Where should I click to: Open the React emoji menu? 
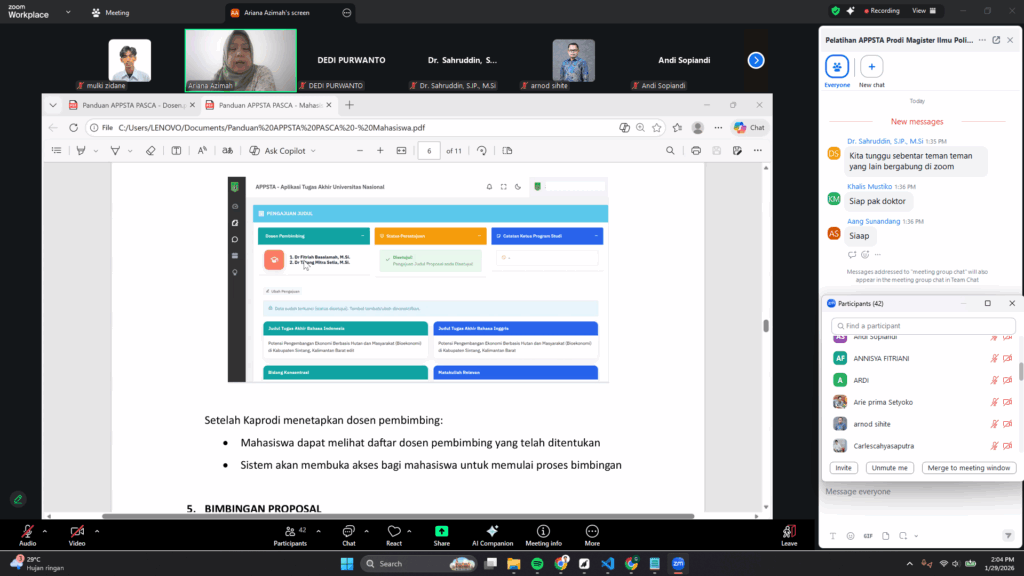coord(394,531)
